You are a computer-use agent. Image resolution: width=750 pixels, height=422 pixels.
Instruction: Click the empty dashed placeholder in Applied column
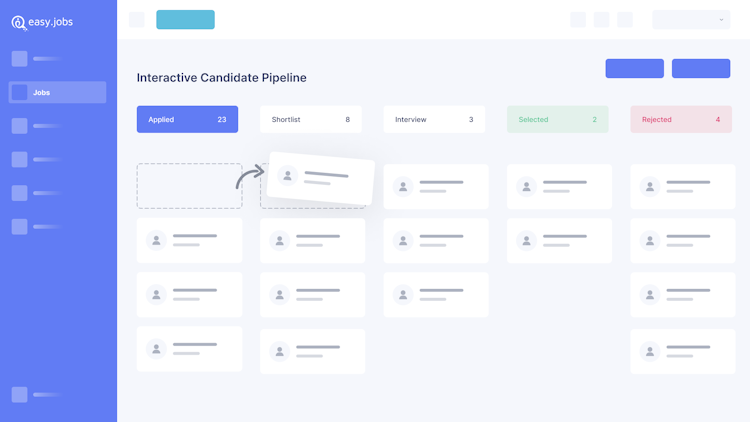tap(189, 186)
